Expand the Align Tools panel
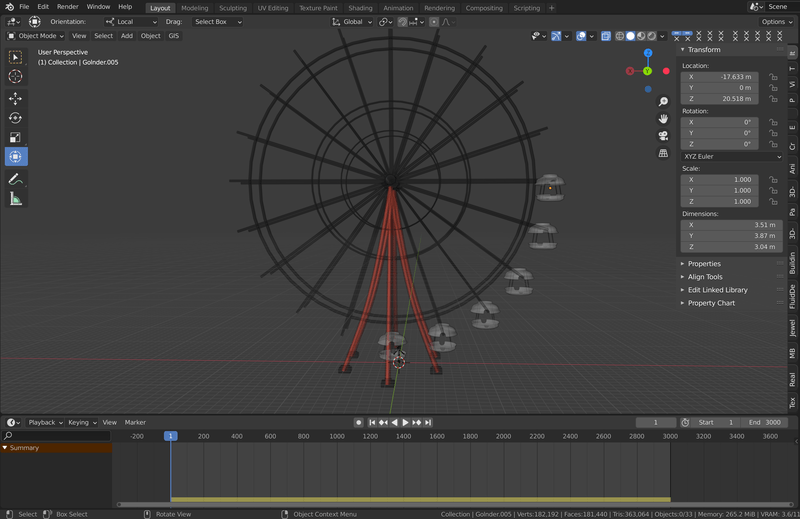 [x=705, y=277]
